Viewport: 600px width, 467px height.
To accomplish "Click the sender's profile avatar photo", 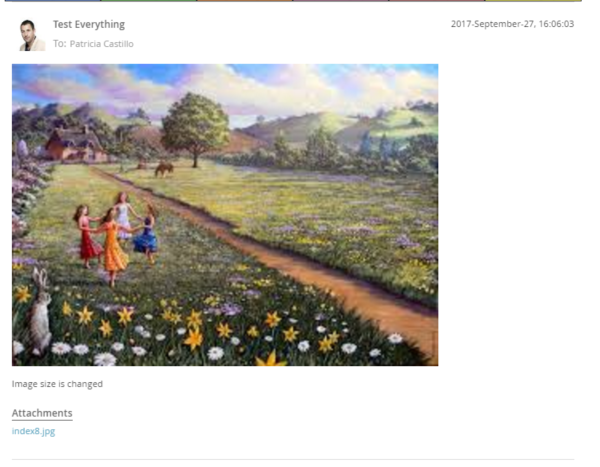I will (32, 35).
